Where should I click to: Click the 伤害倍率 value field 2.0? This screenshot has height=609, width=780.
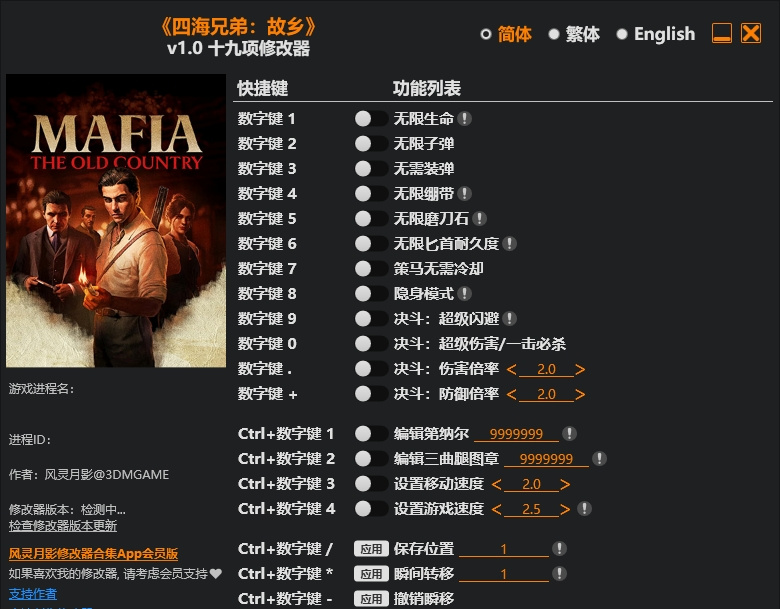pos(546,369)
